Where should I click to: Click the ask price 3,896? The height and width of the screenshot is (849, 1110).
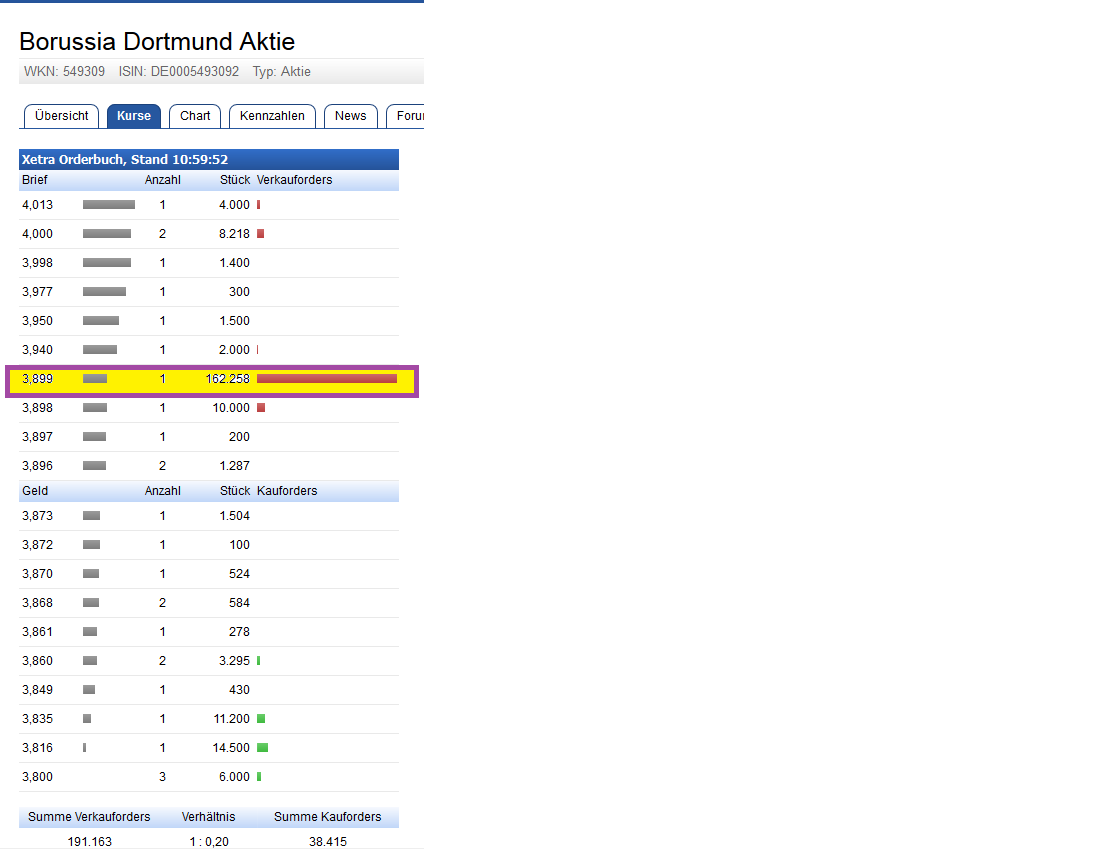(38, 466)
